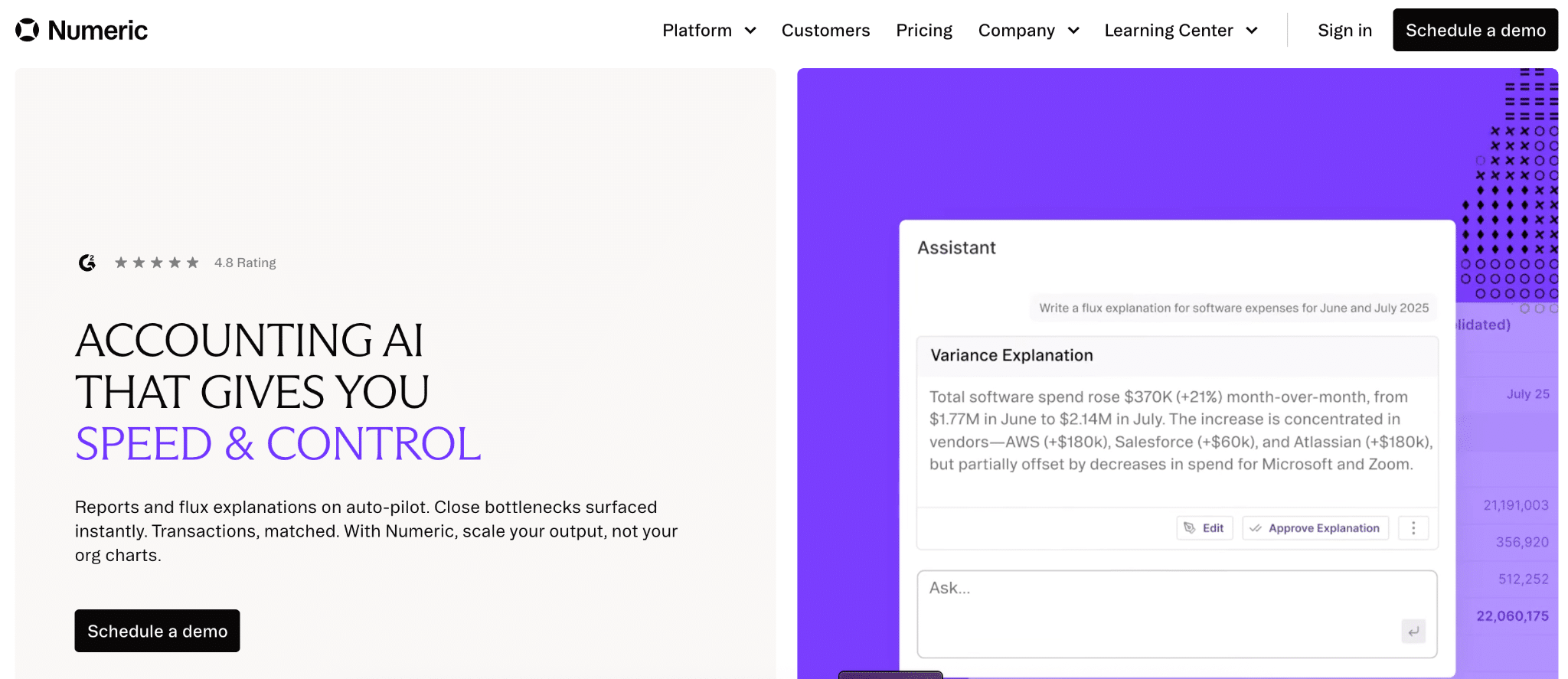
Task: Open the Customers nav item
Action: (x=825, y=31)
